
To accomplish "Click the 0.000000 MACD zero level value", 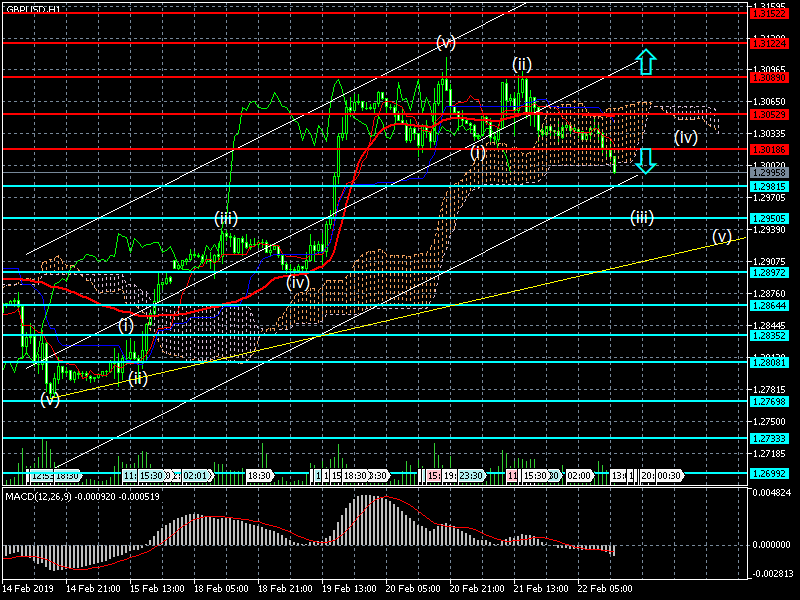I will click(x=771, y=545).
